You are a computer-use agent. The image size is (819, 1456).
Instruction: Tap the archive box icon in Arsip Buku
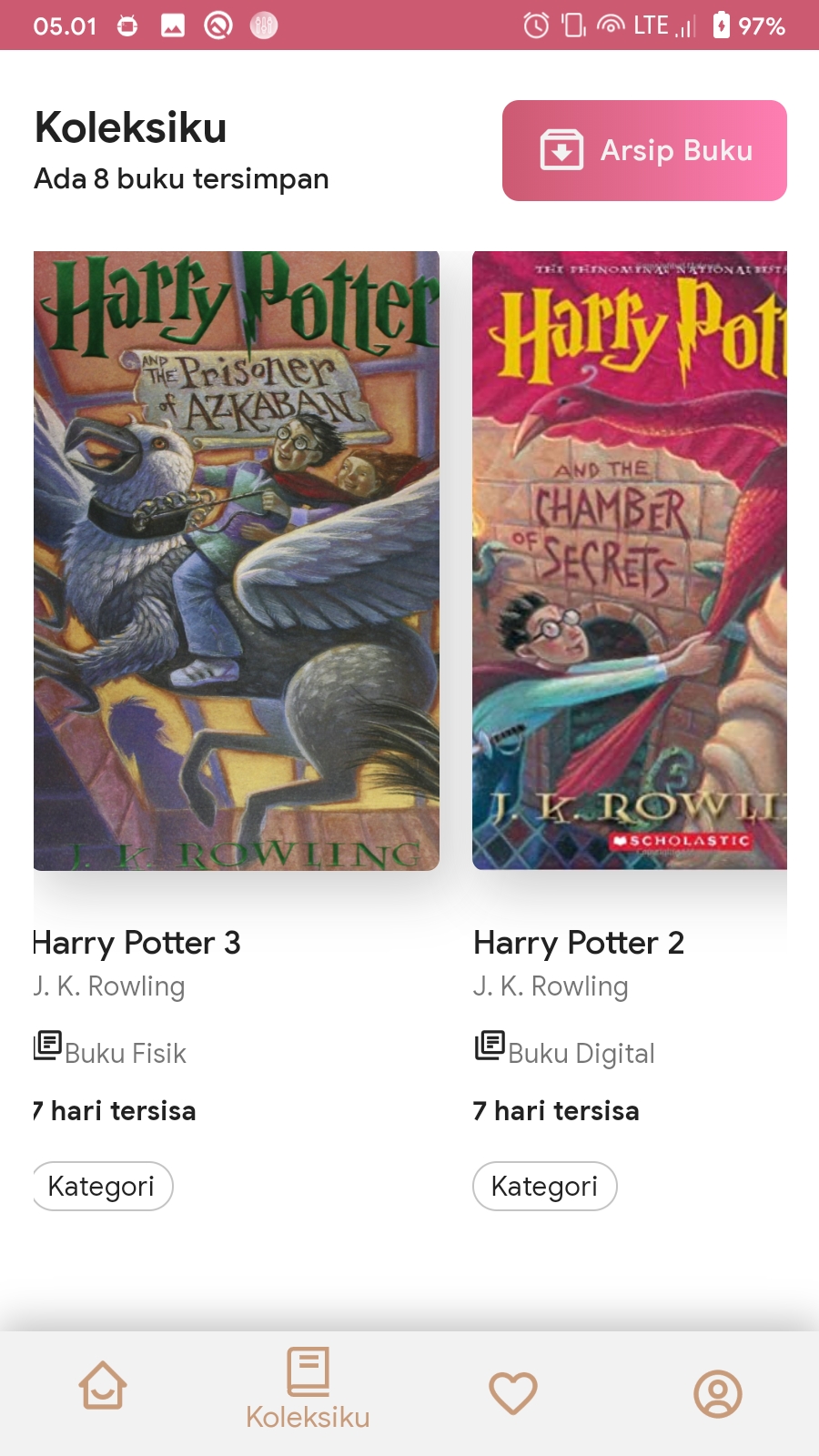point(561,150)
